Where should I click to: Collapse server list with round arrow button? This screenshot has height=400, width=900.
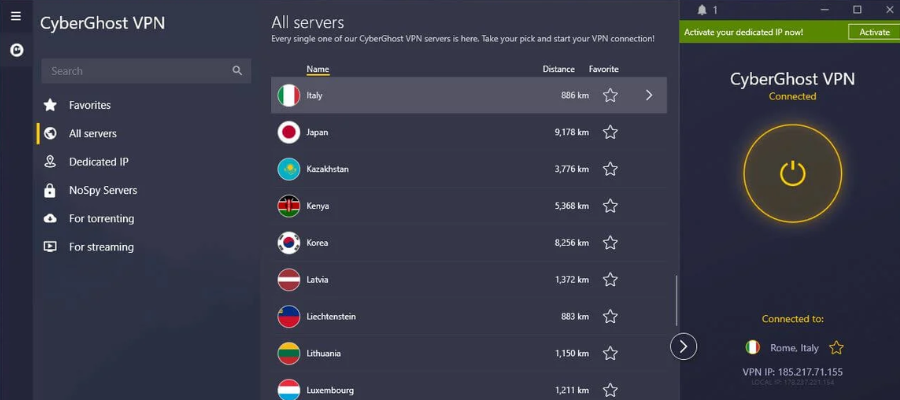pos(683,346)
